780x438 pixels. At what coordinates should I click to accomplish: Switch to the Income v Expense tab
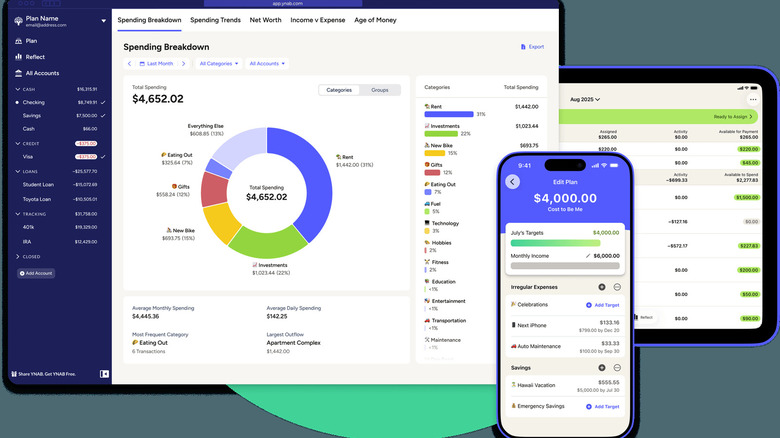(x=317, y=20)
